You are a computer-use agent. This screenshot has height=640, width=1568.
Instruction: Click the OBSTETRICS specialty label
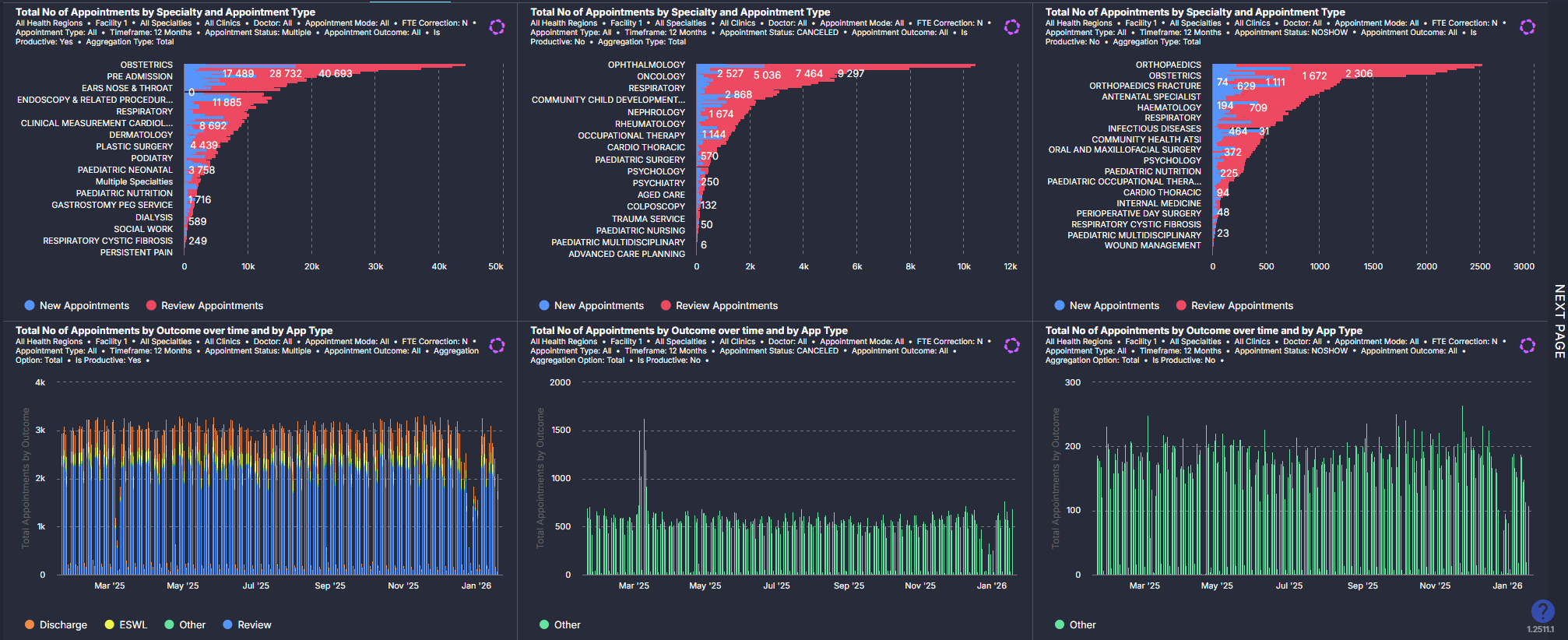[146, 65]
